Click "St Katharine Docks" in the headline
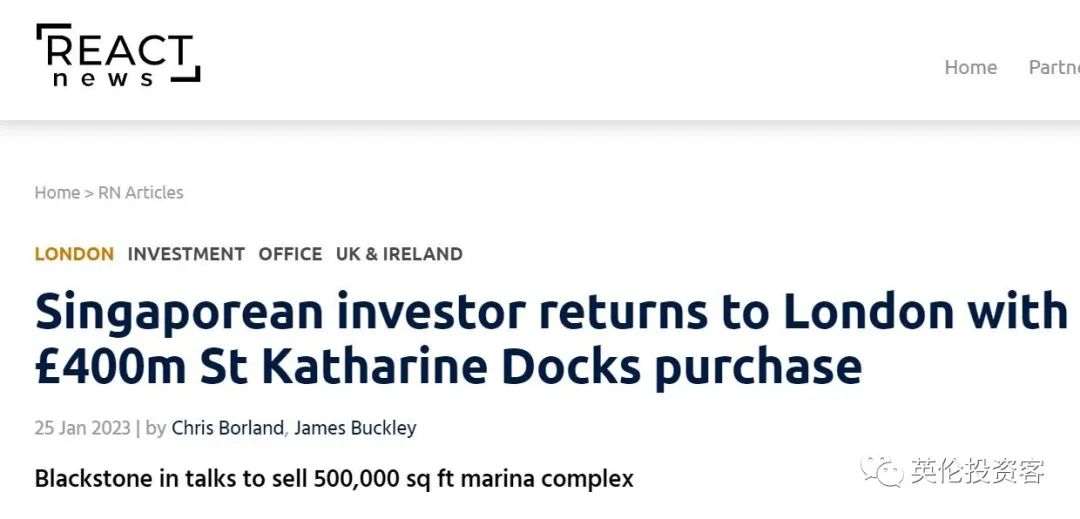The width and height of the screenshot is (1080, 519). coord(425,367)
